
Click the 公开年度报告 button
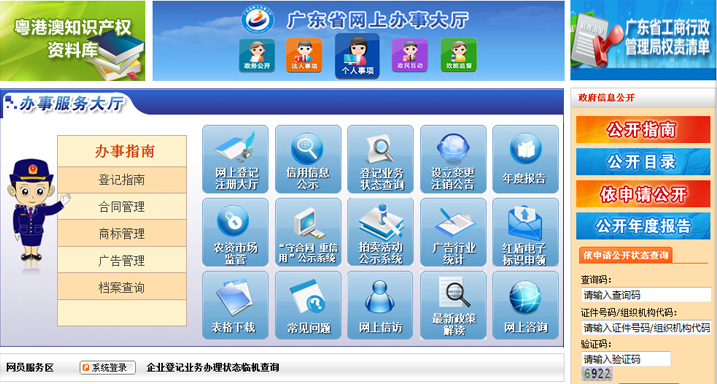pyautogui.click(x=643, y=226)
